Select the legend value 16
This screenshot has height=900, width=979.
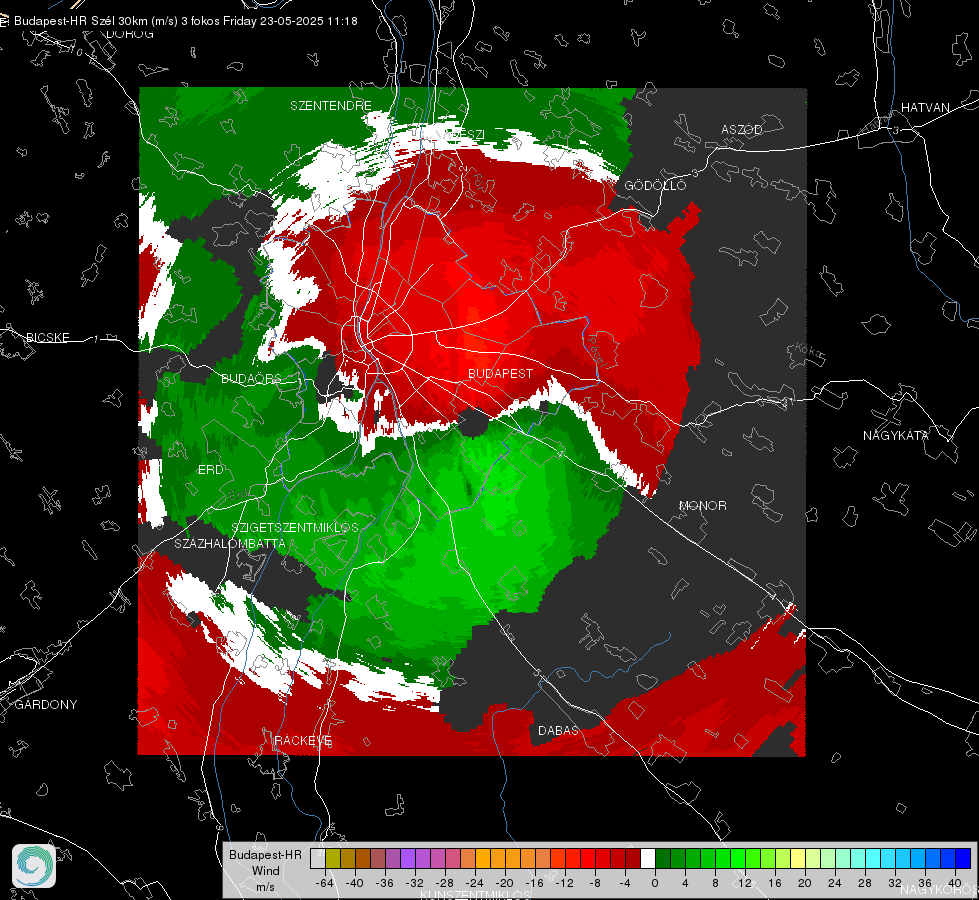(x=775, y=883)
